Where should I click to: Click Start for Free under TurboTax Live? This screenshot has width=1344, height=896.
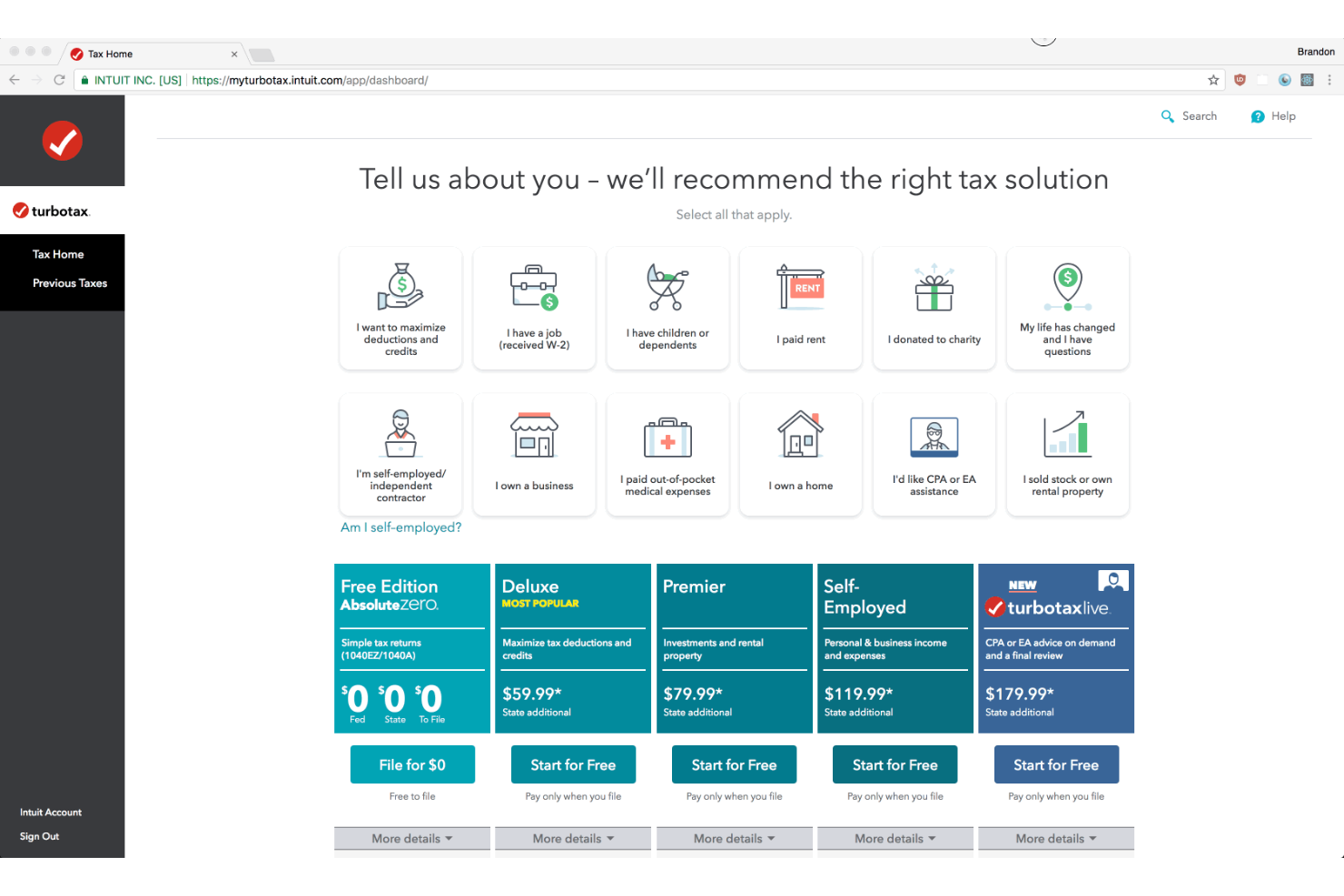pos(1056,764)
